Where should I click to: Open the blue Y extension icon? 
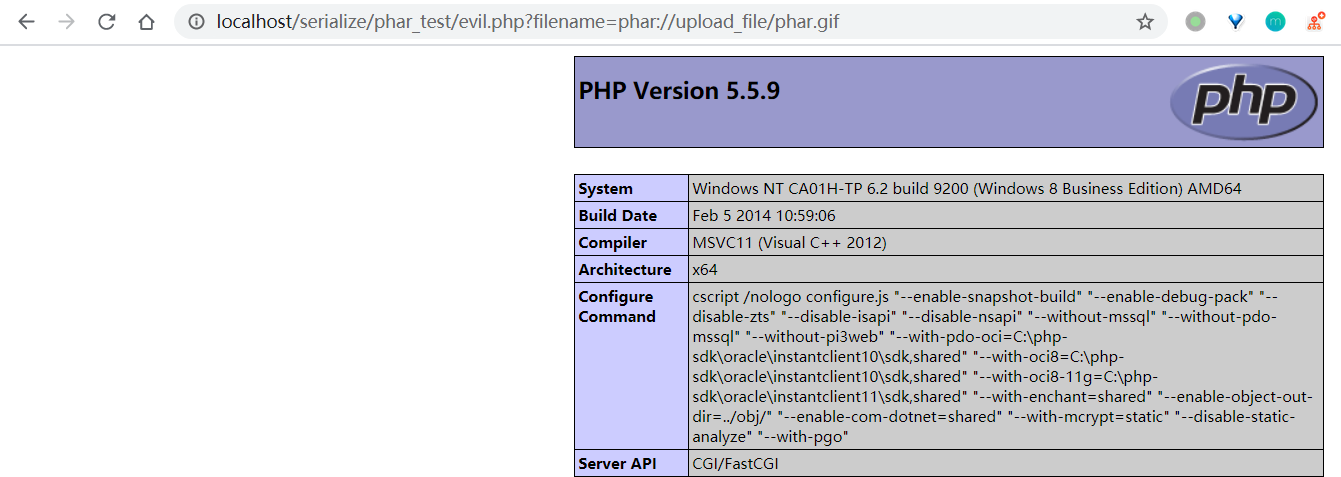point(1235,22)
